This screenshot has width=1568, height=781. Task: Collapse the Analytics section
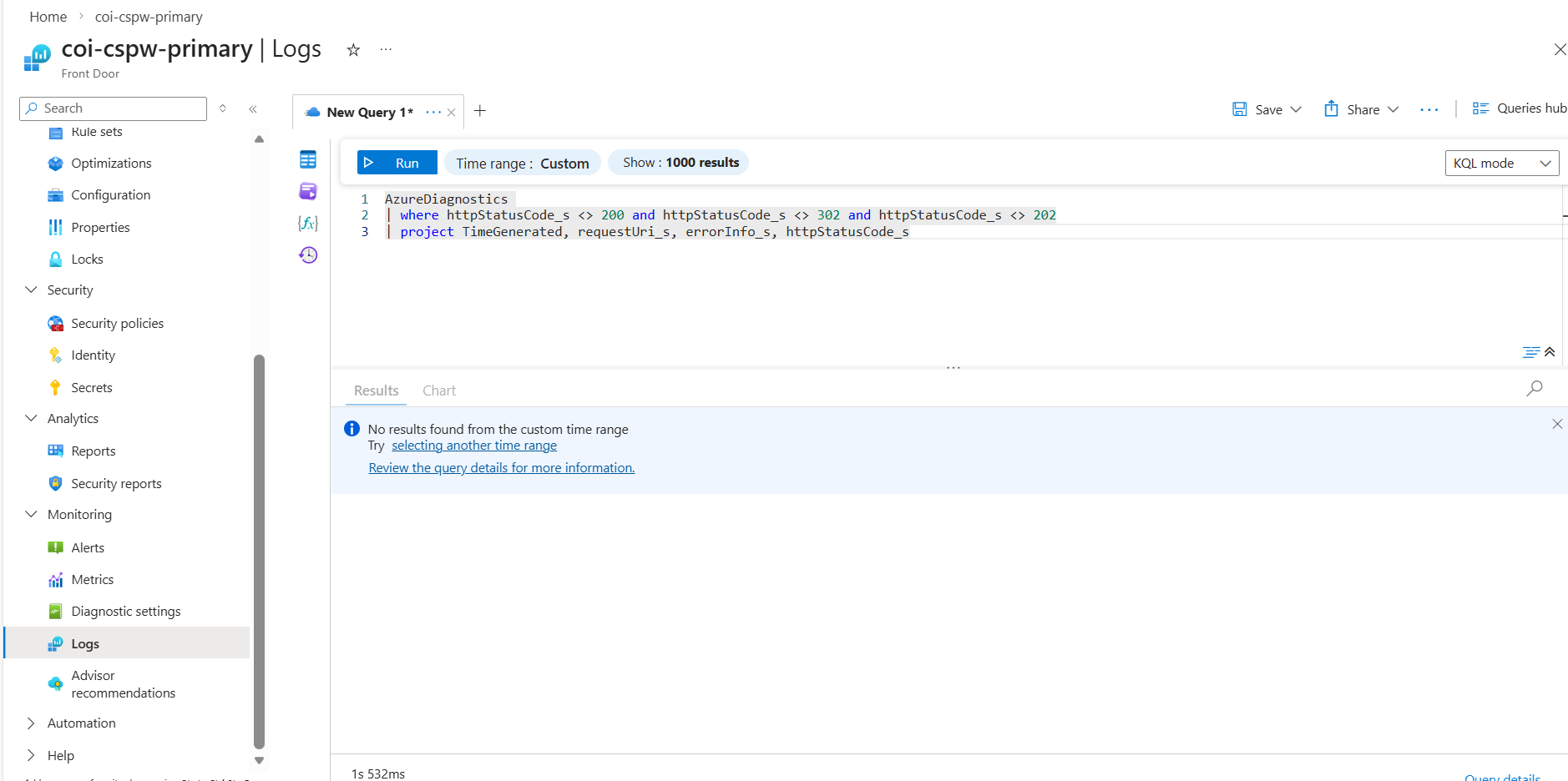(32, 418)
